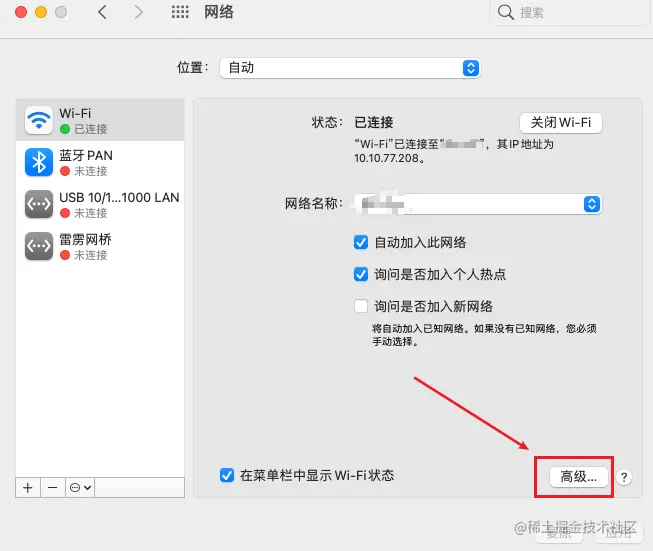The width and height of the screenshot is (653, 551).
Task: Click the yellow minimize window button
Action: pyautogui.click(x=41, y=12)
